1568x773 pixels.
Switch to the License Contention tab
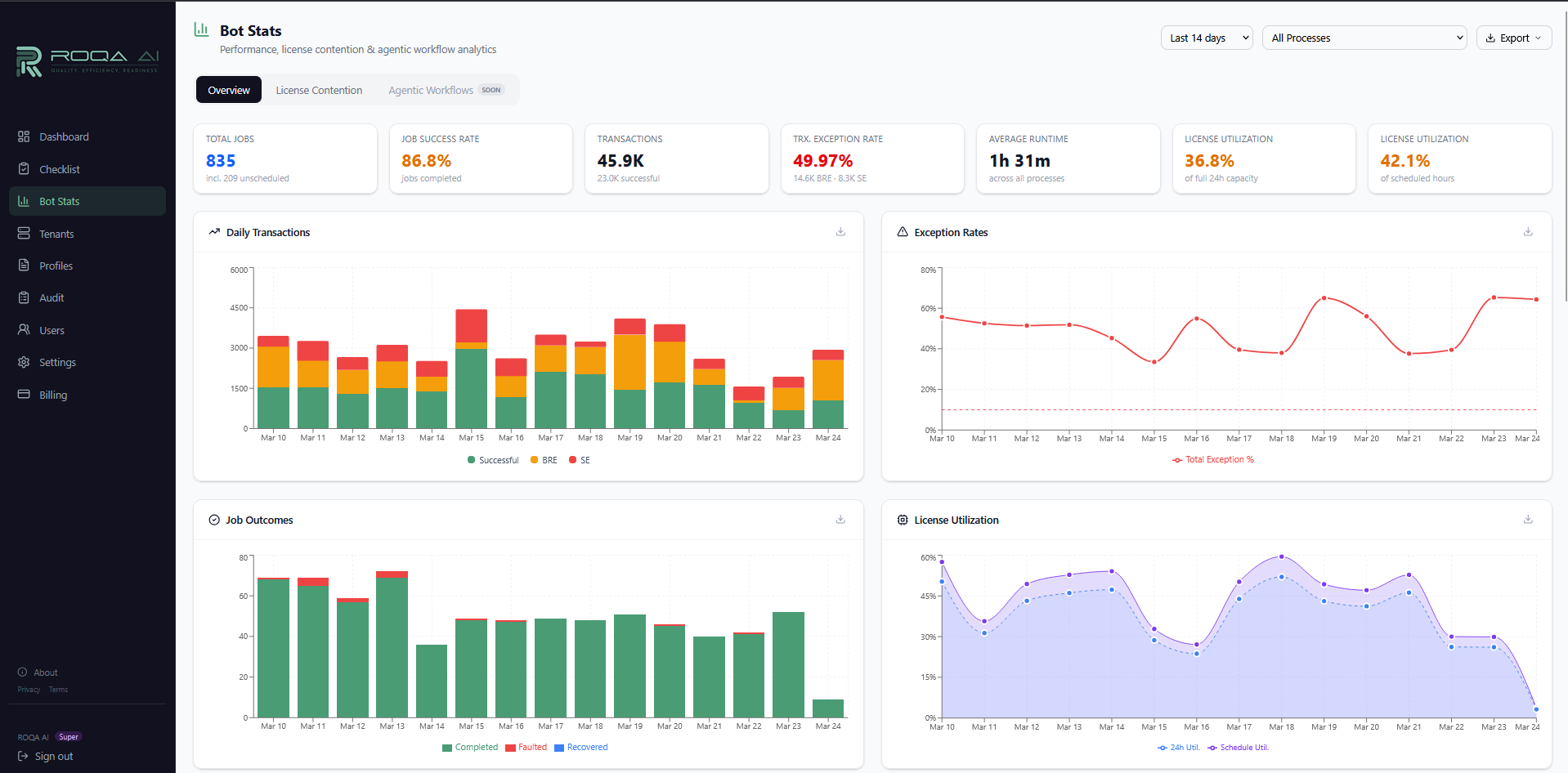(319, 90)
